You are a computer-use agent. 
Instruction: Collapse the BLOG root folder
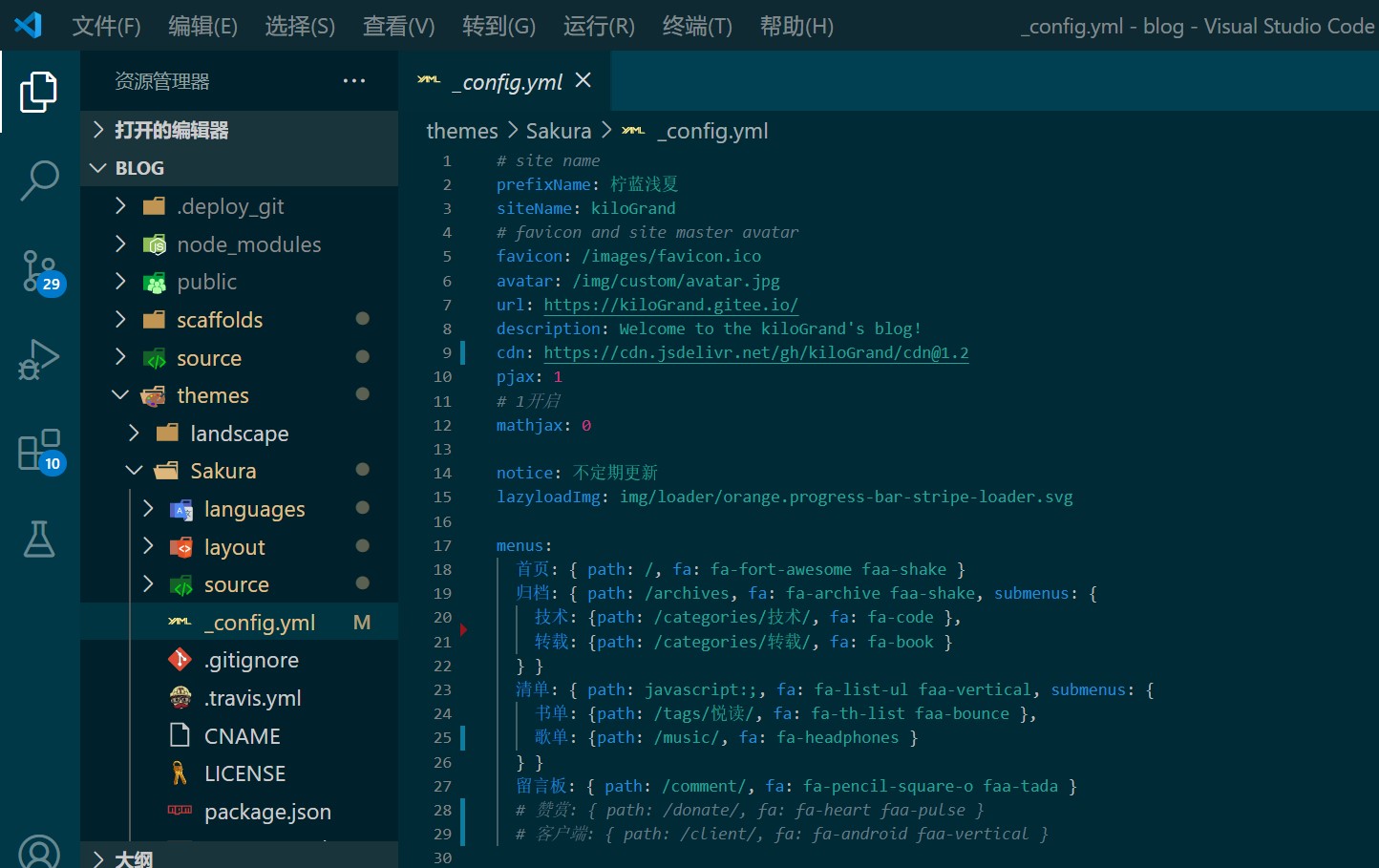(x=97, y=168)
